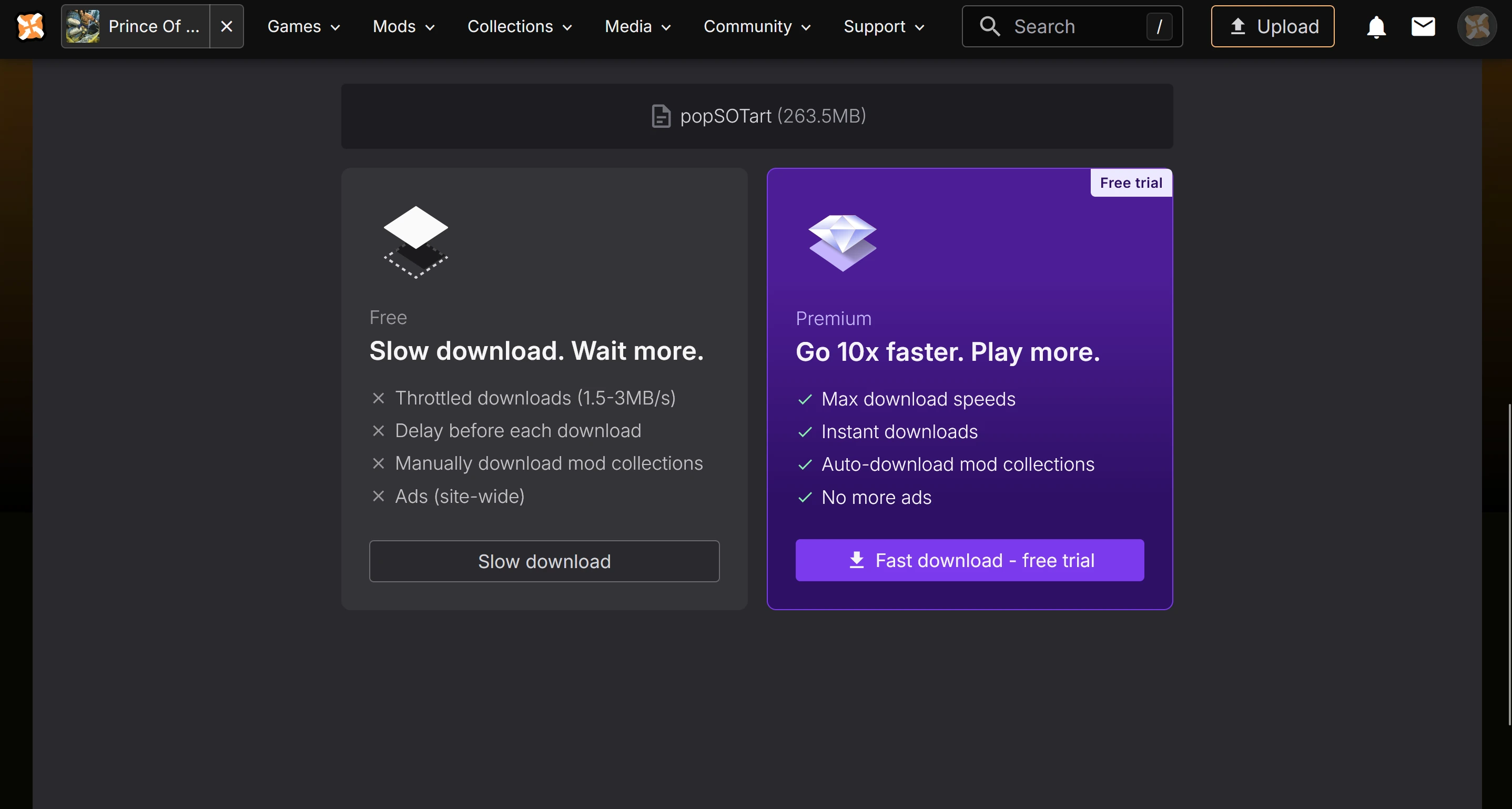This screenshot has width=1512, height=809.
Task: Expand the Support dropdown menu
Action: click(884, 26)
